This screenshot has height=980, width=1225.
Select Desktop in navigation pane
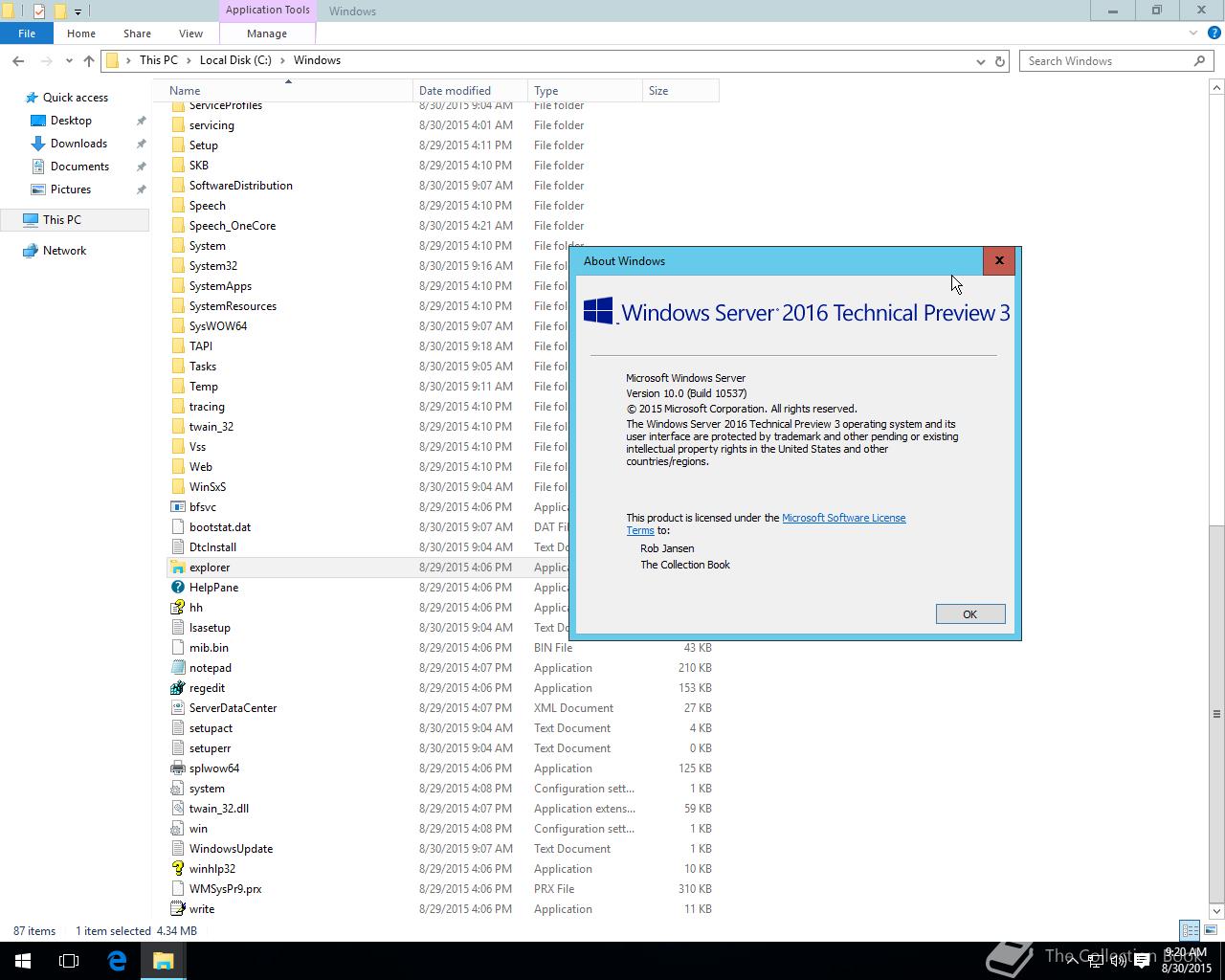point(72,121)
